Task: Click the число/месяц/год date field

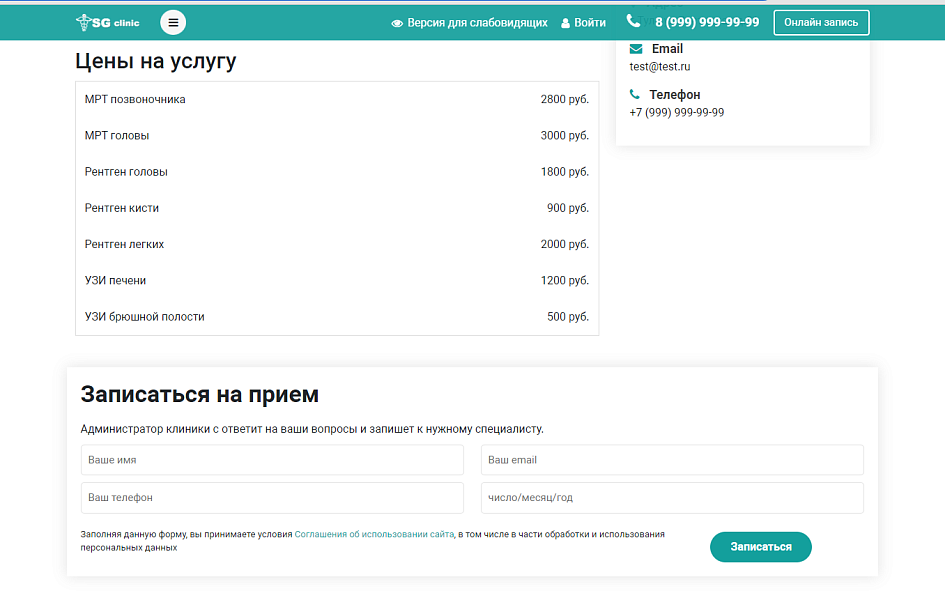Action: [x=672, y=497]
